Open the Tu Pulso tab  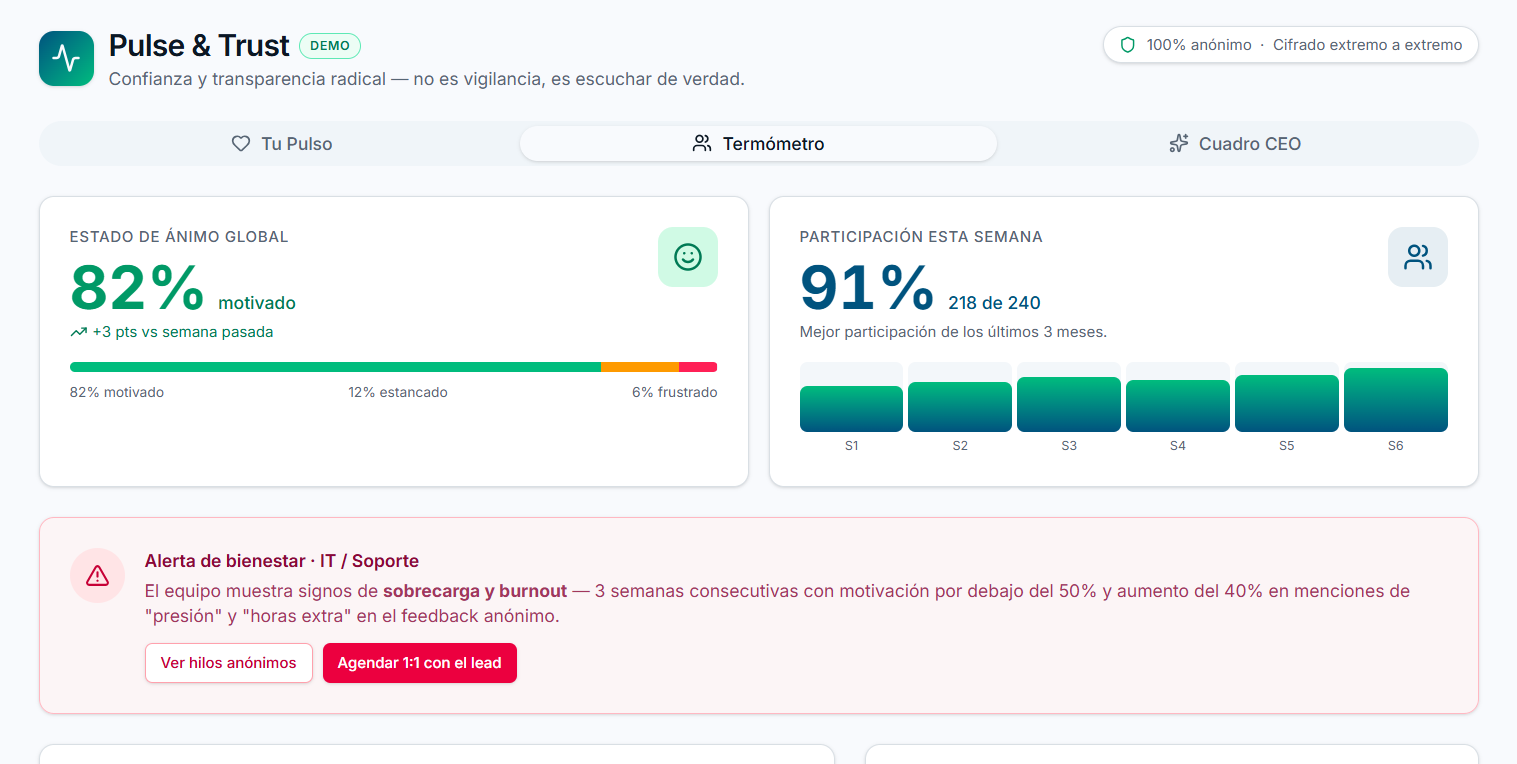[281, 144]
